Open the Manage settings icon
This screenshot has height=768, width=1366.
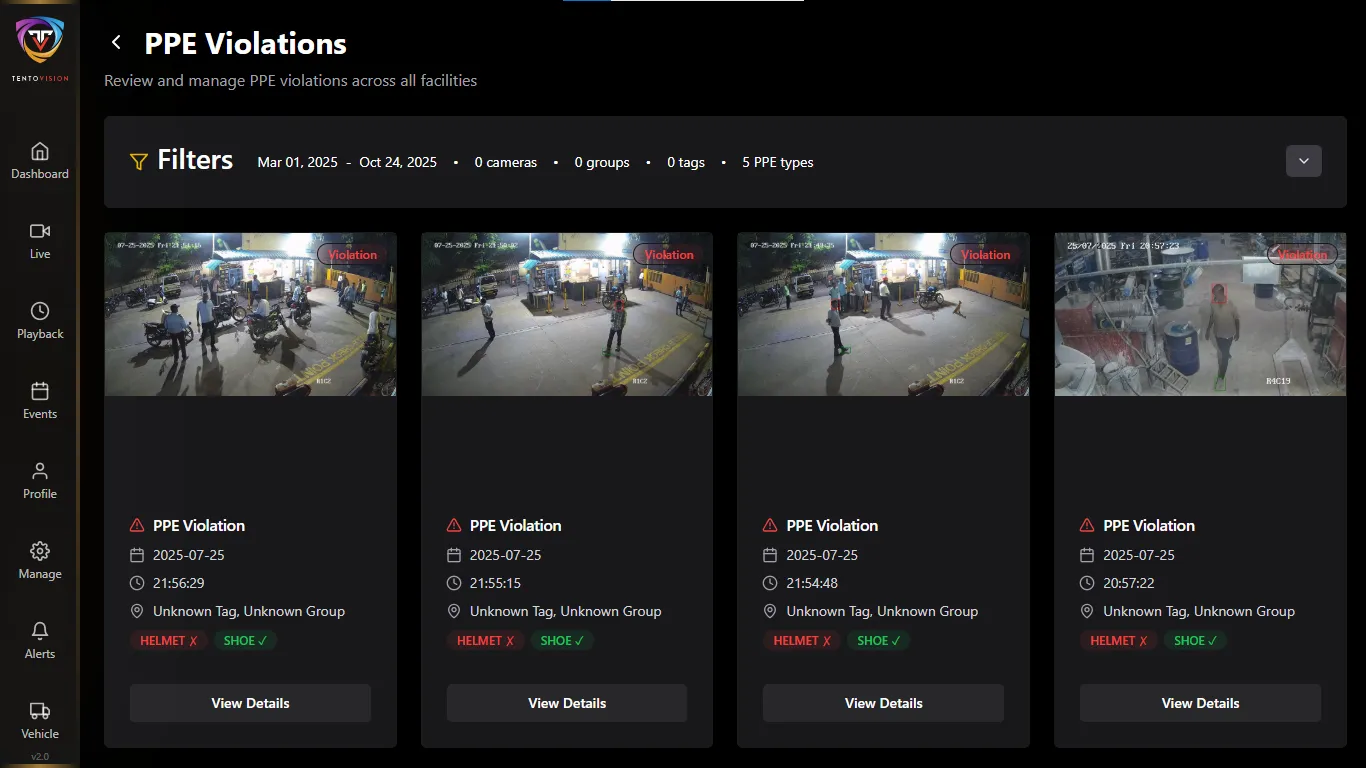[40, 560]
